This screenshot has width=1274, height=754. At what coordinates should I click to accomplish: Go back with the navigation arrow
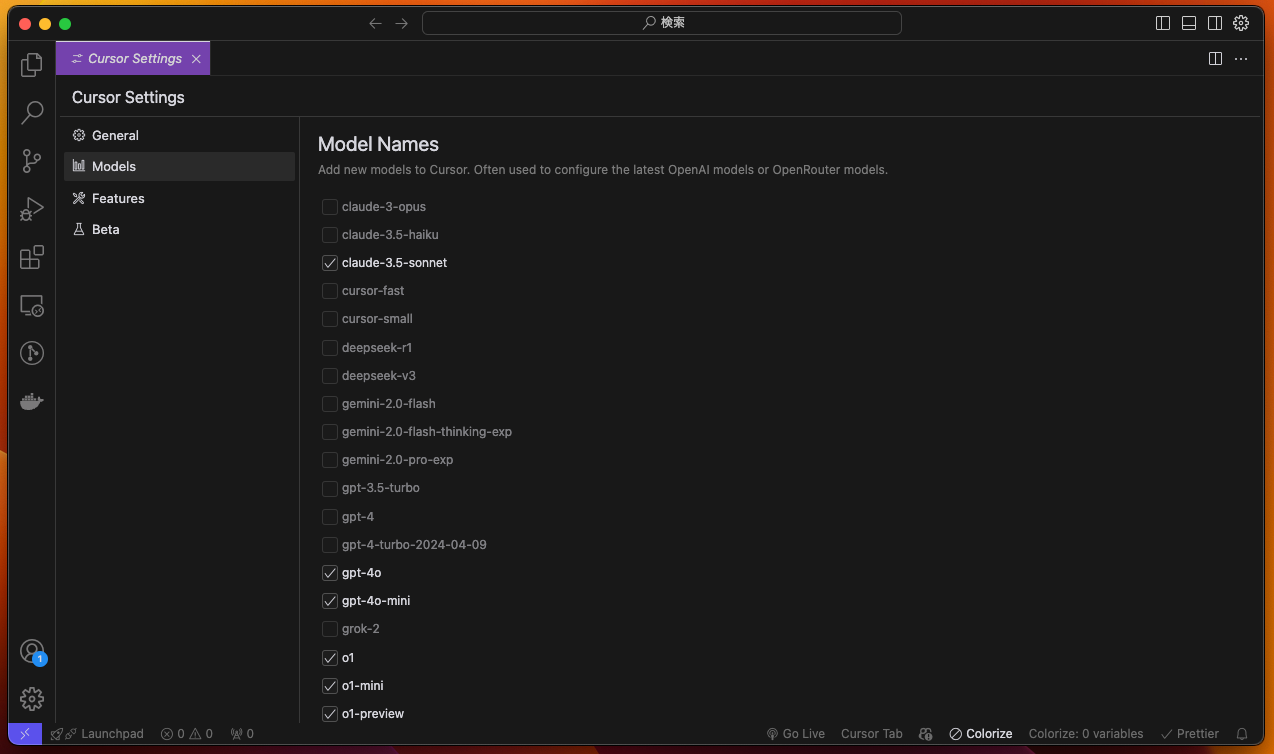(x=375, y=23)
